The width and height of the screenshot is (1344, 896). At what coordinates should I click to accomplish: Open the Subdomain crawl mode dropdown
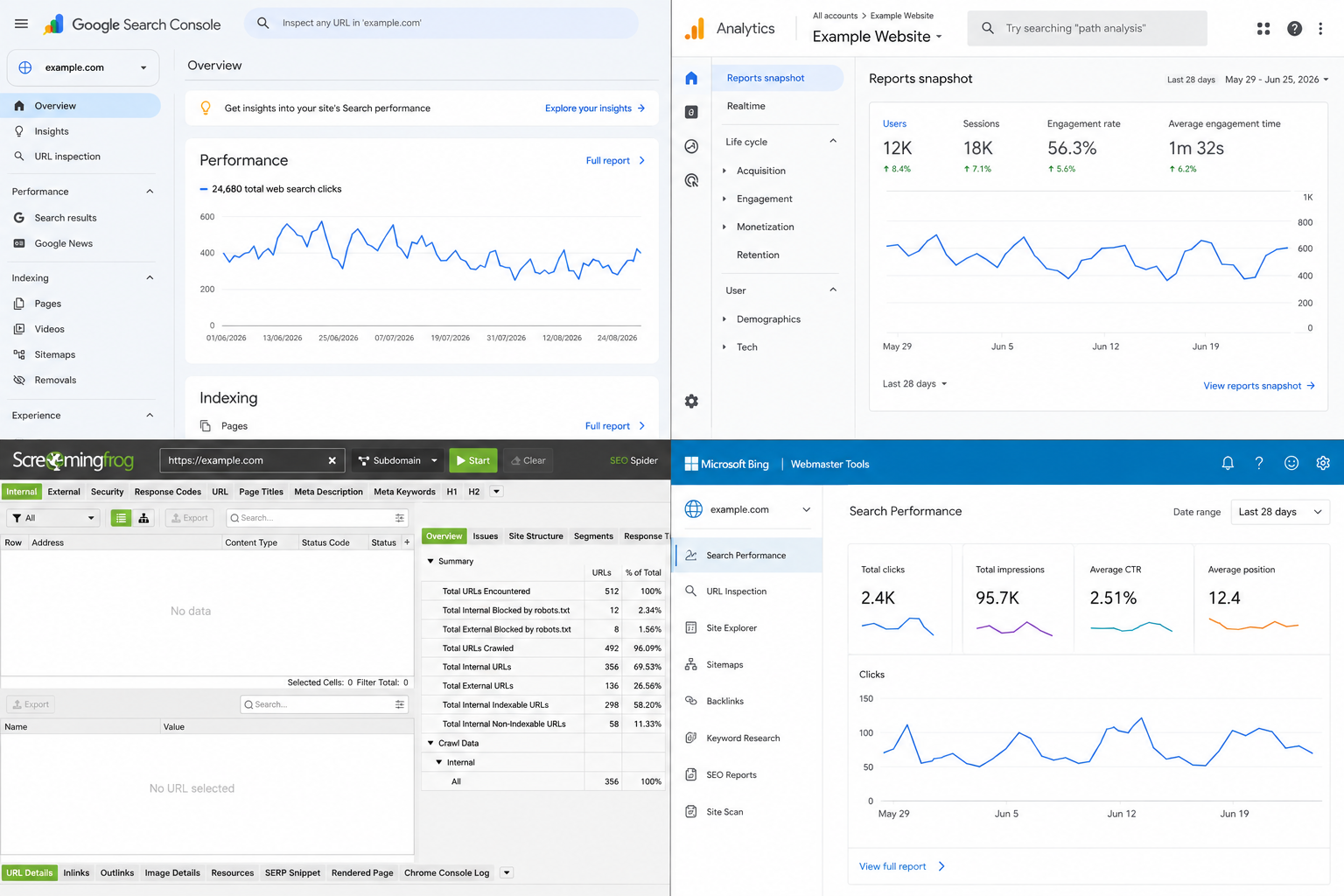(x=397, y=460)
